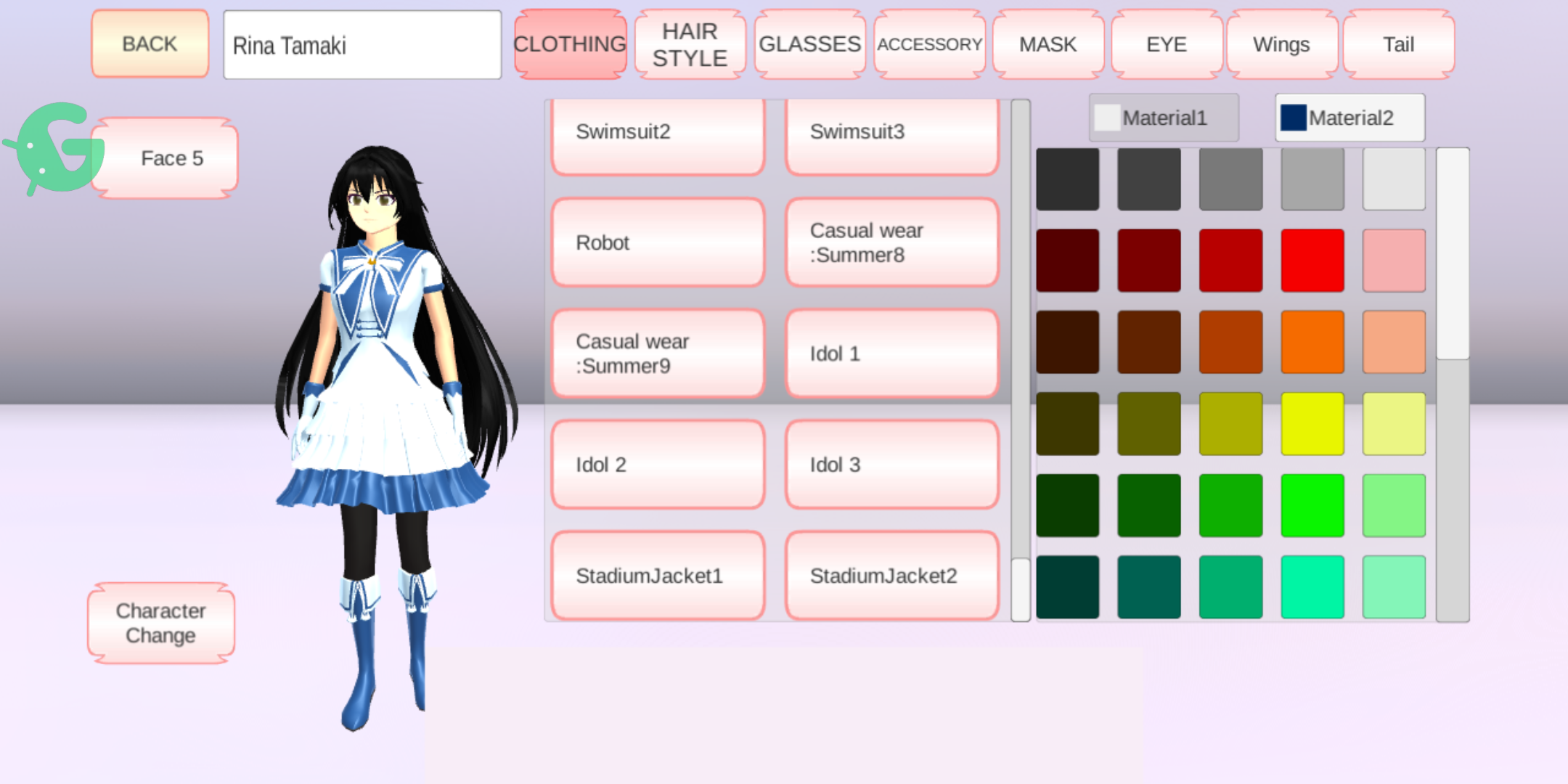Pick the StadiumJacket2 outfit

[892, 576]
